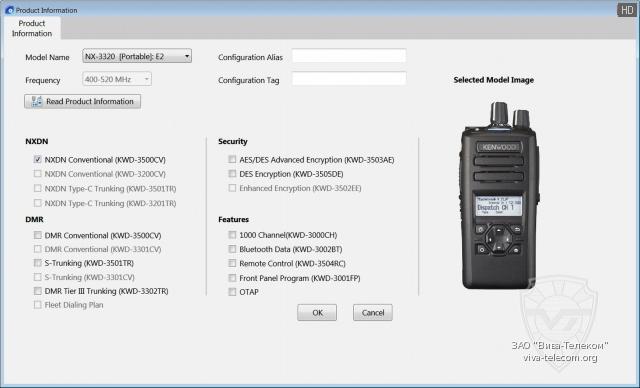Toggle NXDN Conventional (KWD-3200CV) checkbox
640x388 pixels.
point(38,174)
